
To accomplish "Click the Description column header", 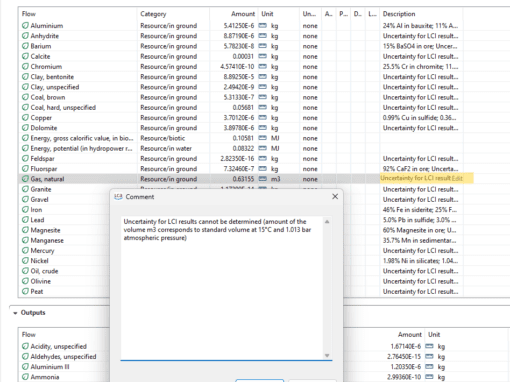I will (x=399, y=14).
